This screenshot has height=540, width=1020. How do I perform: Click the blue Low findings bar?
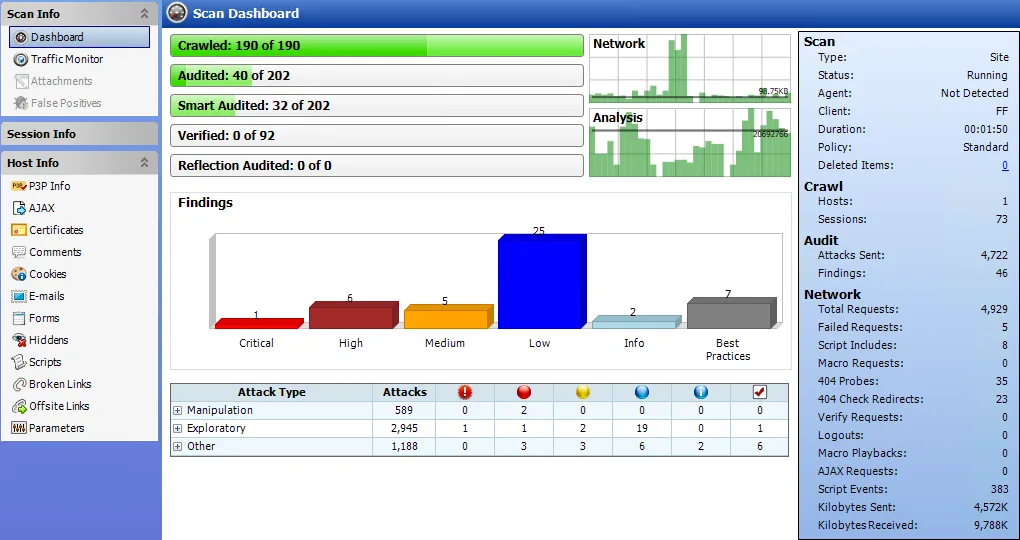(542, 282)
